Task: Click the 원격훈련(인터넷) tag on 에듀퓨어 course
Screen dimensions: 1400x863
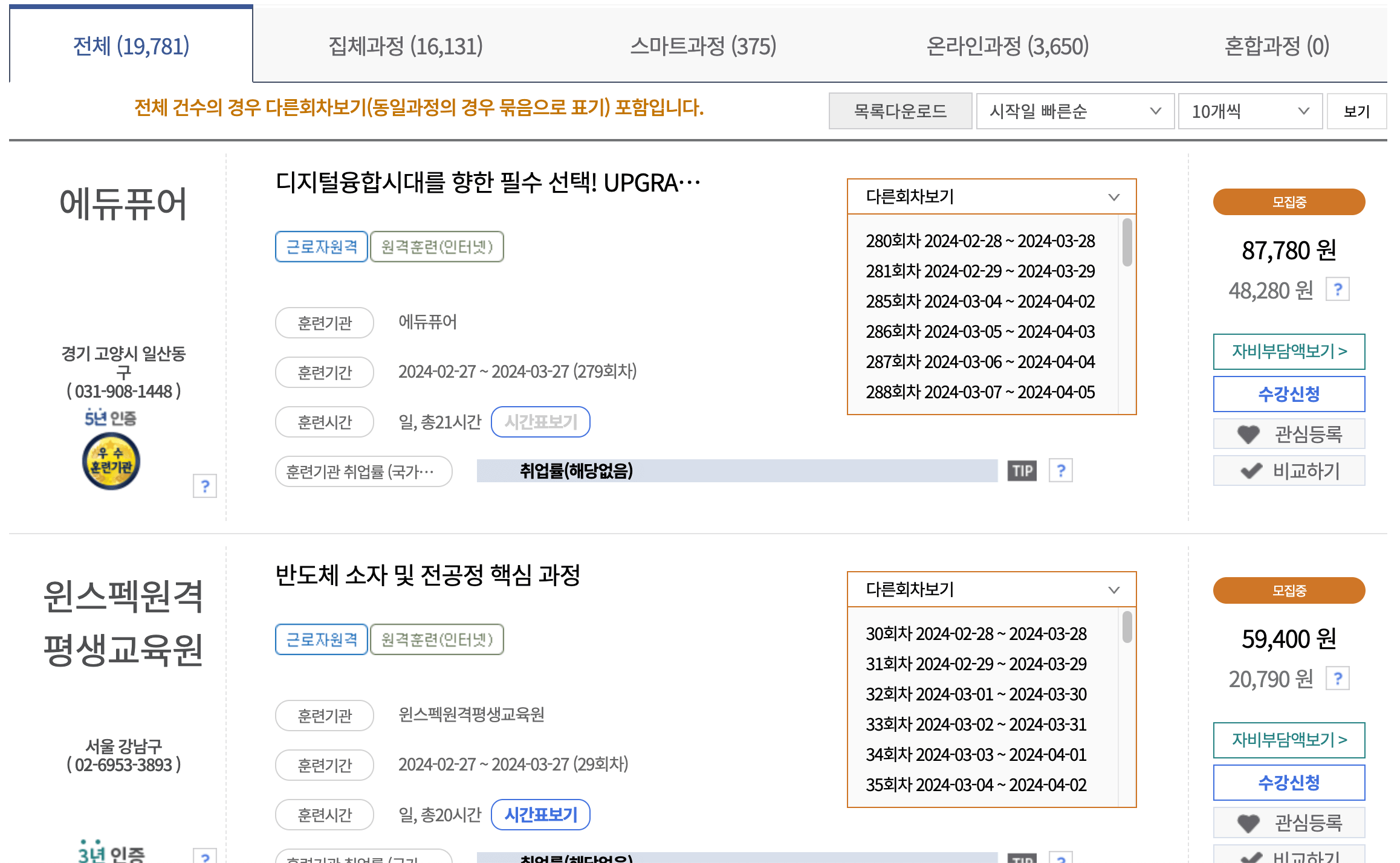Action: tap(436, 247)
